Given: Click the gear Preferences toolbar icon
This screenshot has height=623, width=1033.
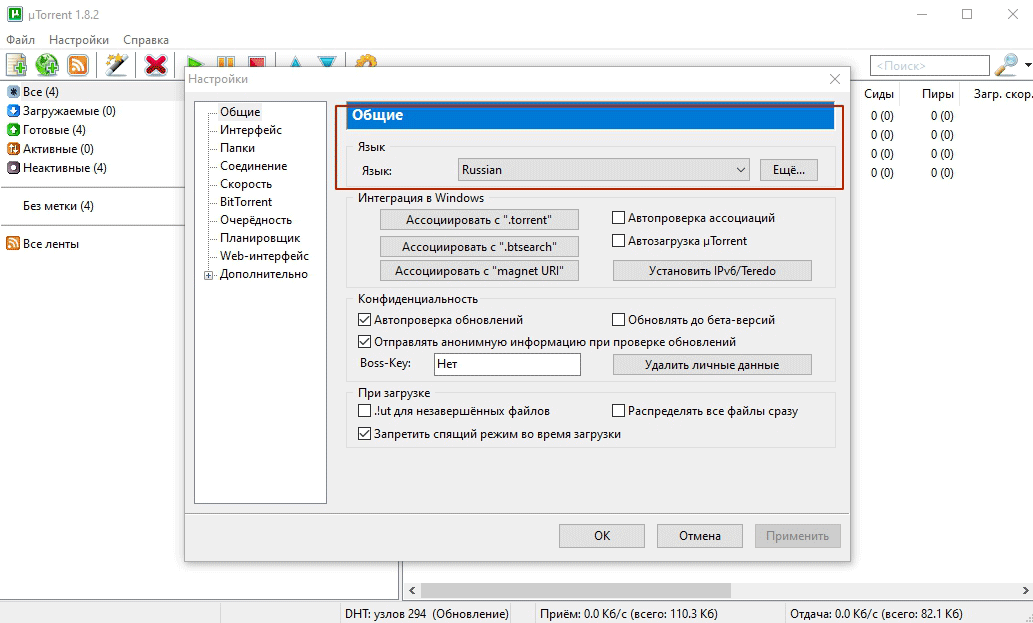Looking at the screenshot, I should point(366,61).
